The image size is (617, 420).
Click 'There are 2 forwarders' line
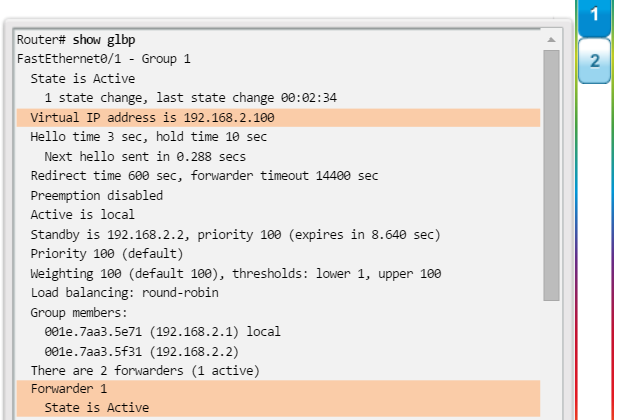point(145,371)
